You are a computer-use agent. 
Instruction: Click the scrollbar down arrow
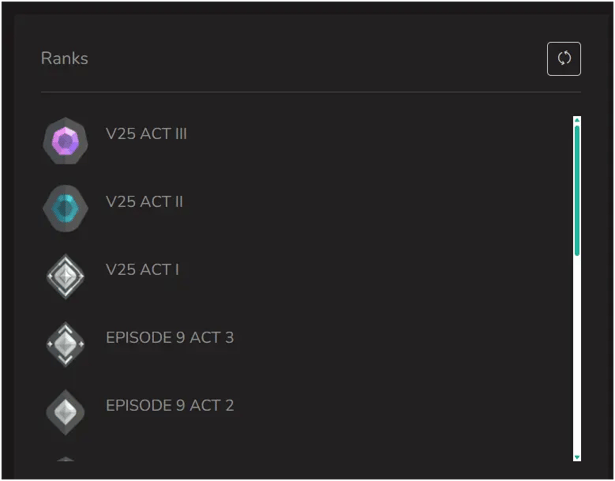pyautogui.click(x=577, y=456)
